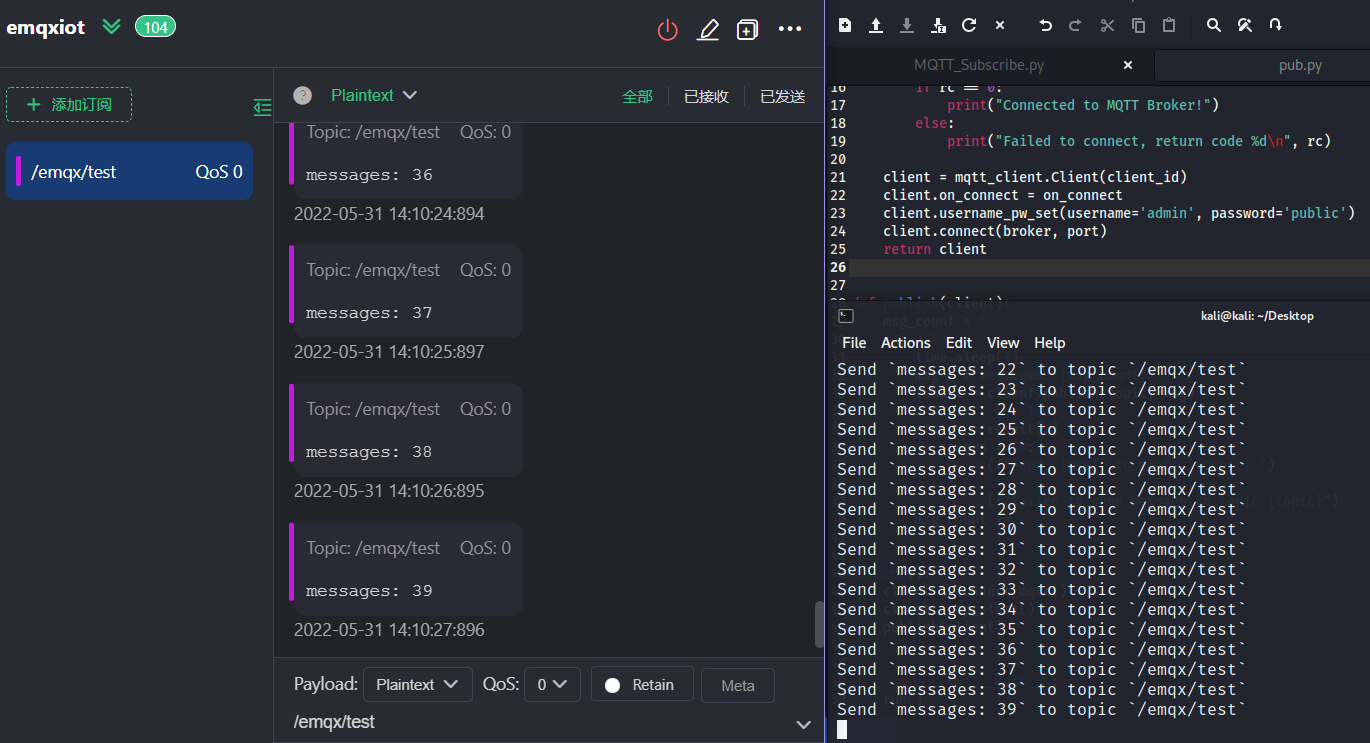Select the 已发送 sent filter tab

click(782, 96)
